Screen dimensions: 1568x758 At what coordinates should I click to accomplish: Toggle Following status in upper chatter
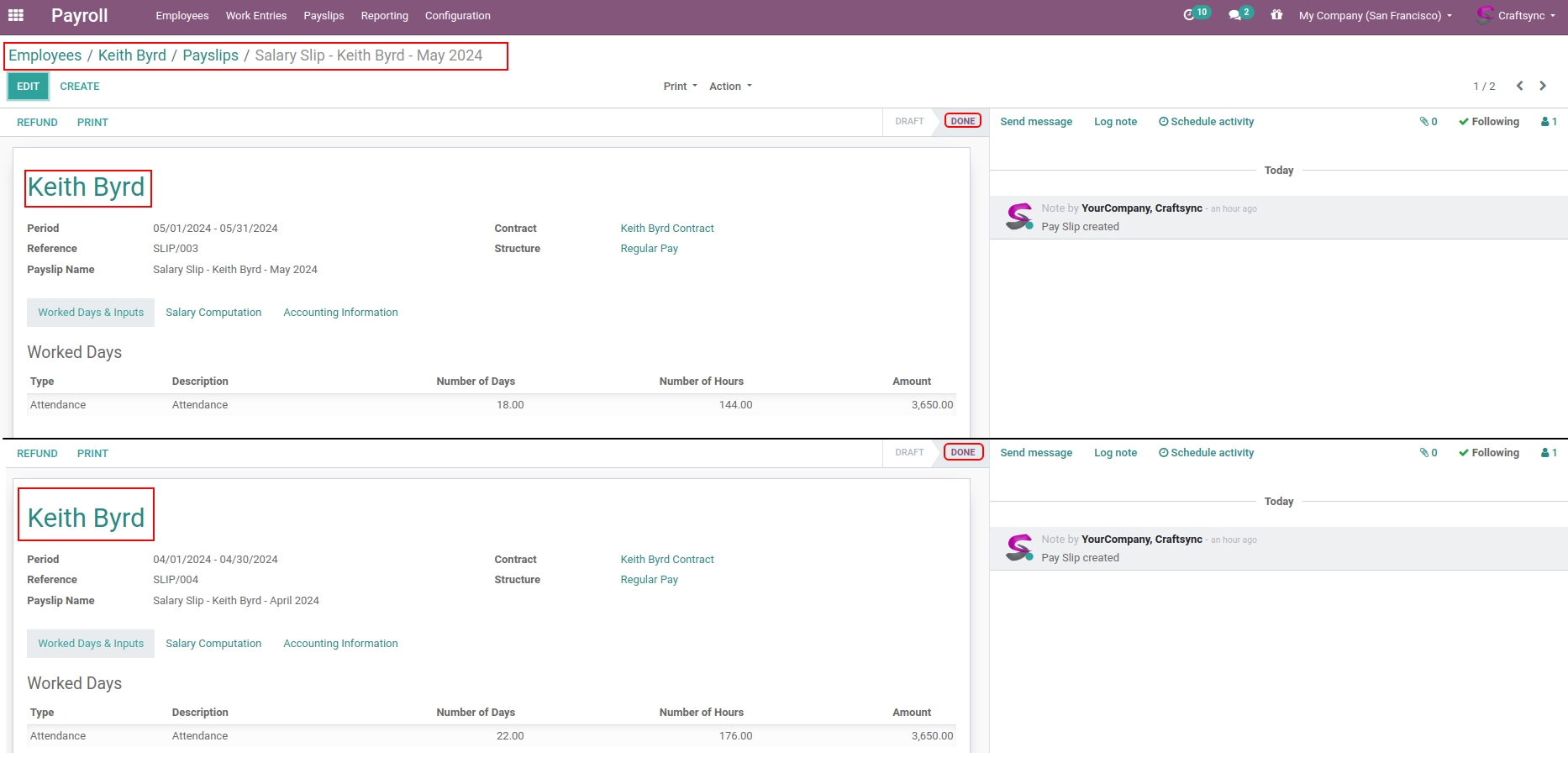[x=1489, y=122]
